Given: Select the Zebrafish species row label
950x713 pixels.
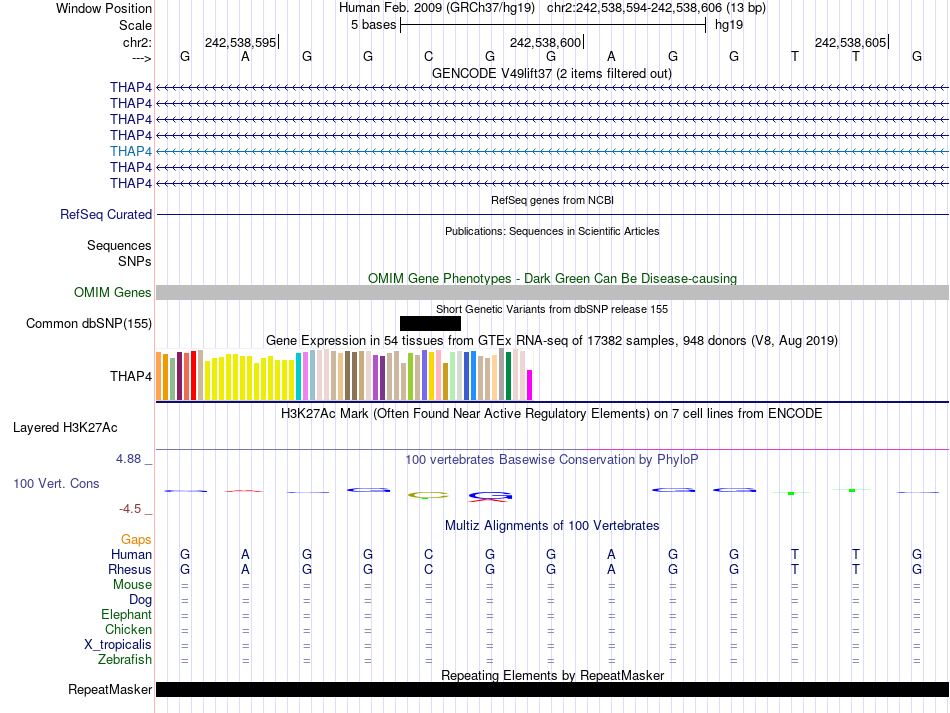Looking at the screenshot, I should pos(125,660).
